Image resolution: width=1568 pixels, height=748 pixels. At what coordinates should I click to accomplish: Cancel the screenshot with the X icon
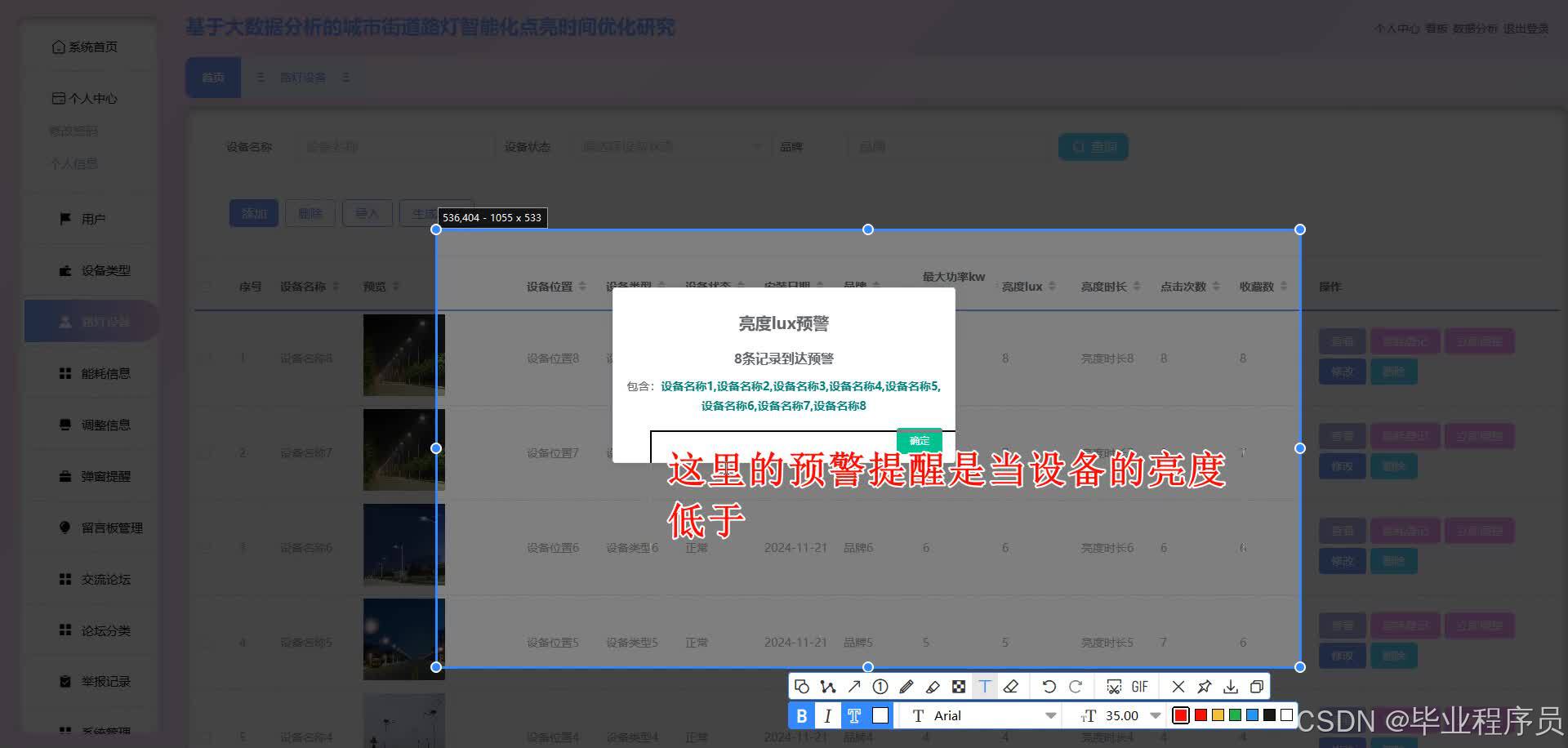point(1178,687)
